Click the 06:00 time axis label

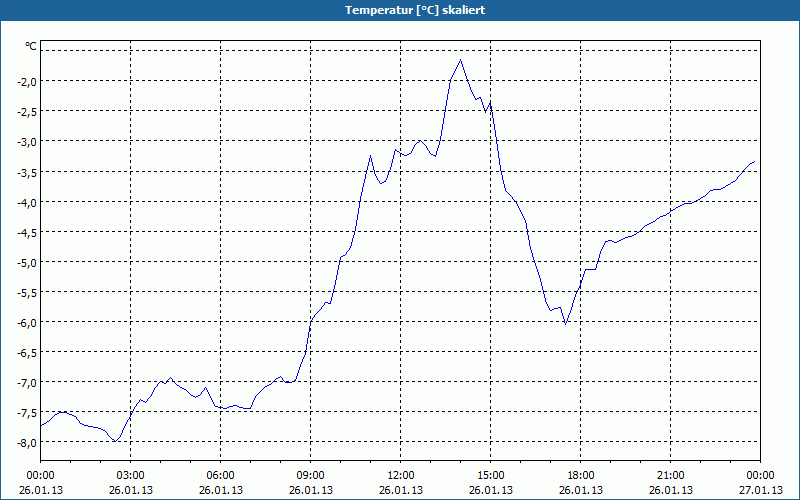[x=220, y=476]
